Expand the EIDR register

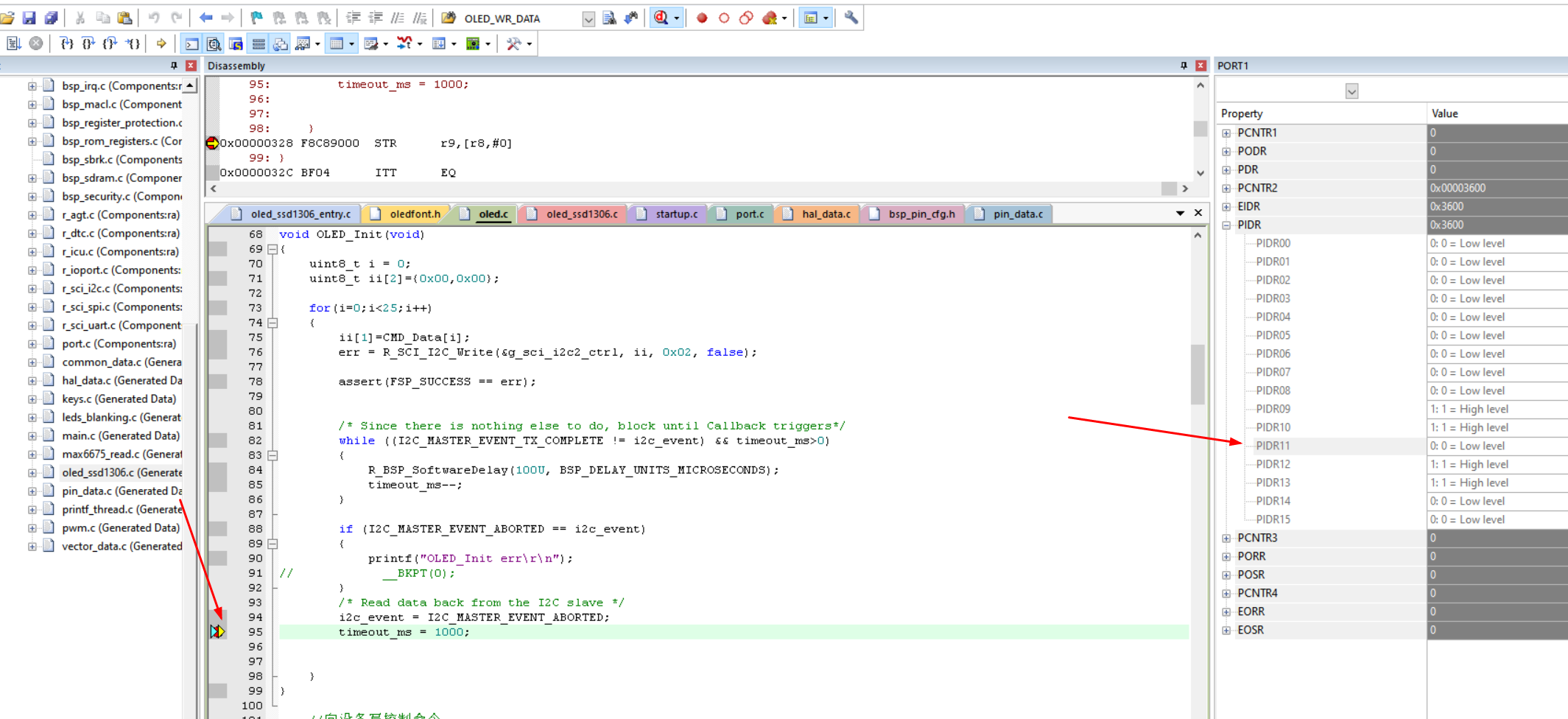pos(1226,207)
